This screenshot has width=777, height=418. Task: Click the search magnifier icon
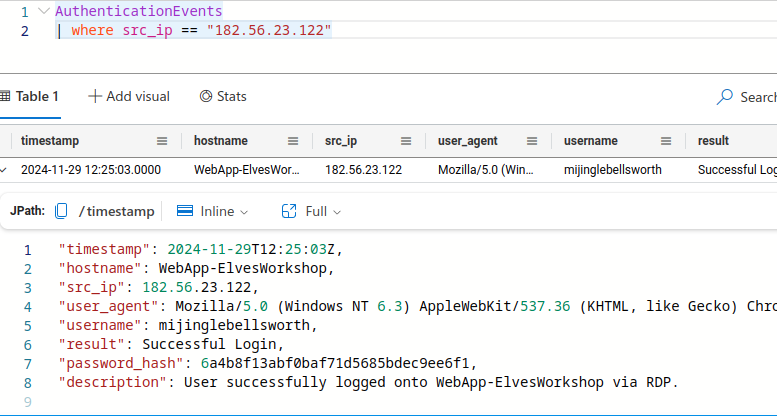(725, 97)
